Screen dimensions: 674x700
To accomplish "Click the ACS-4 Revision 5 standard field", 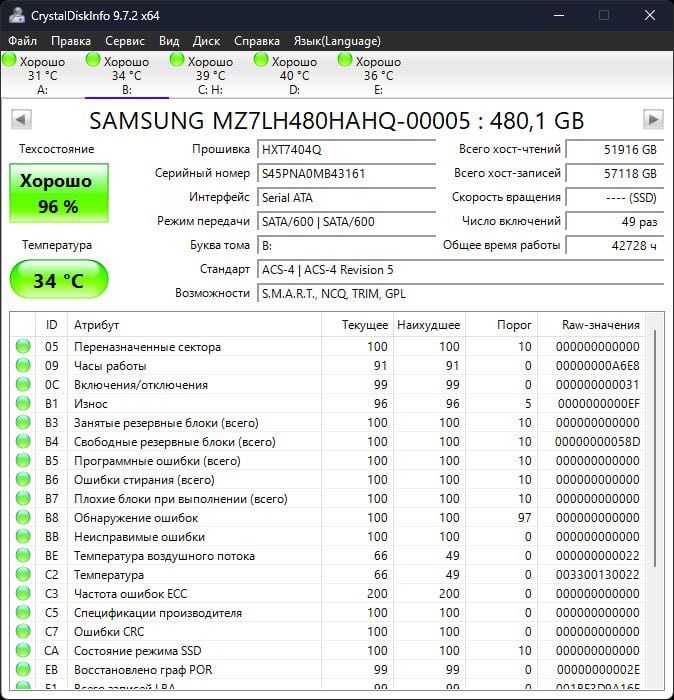I will point(460,270).
